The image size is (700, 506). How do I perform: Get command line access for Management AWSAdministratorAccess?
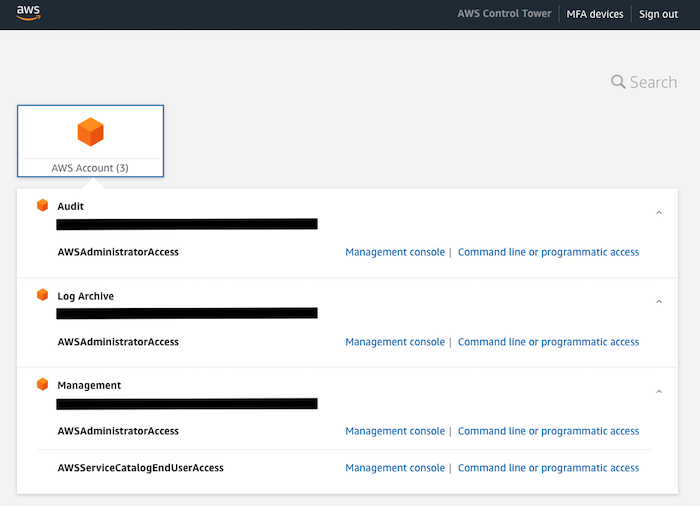tap(548, 431)
